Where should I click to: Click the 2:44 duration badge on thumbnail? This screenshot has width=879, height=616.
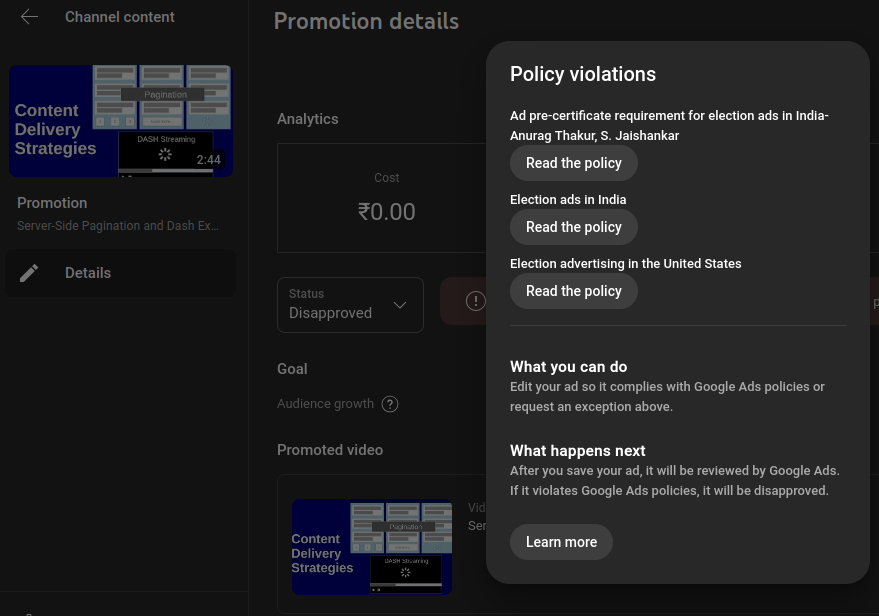[209, 160]
